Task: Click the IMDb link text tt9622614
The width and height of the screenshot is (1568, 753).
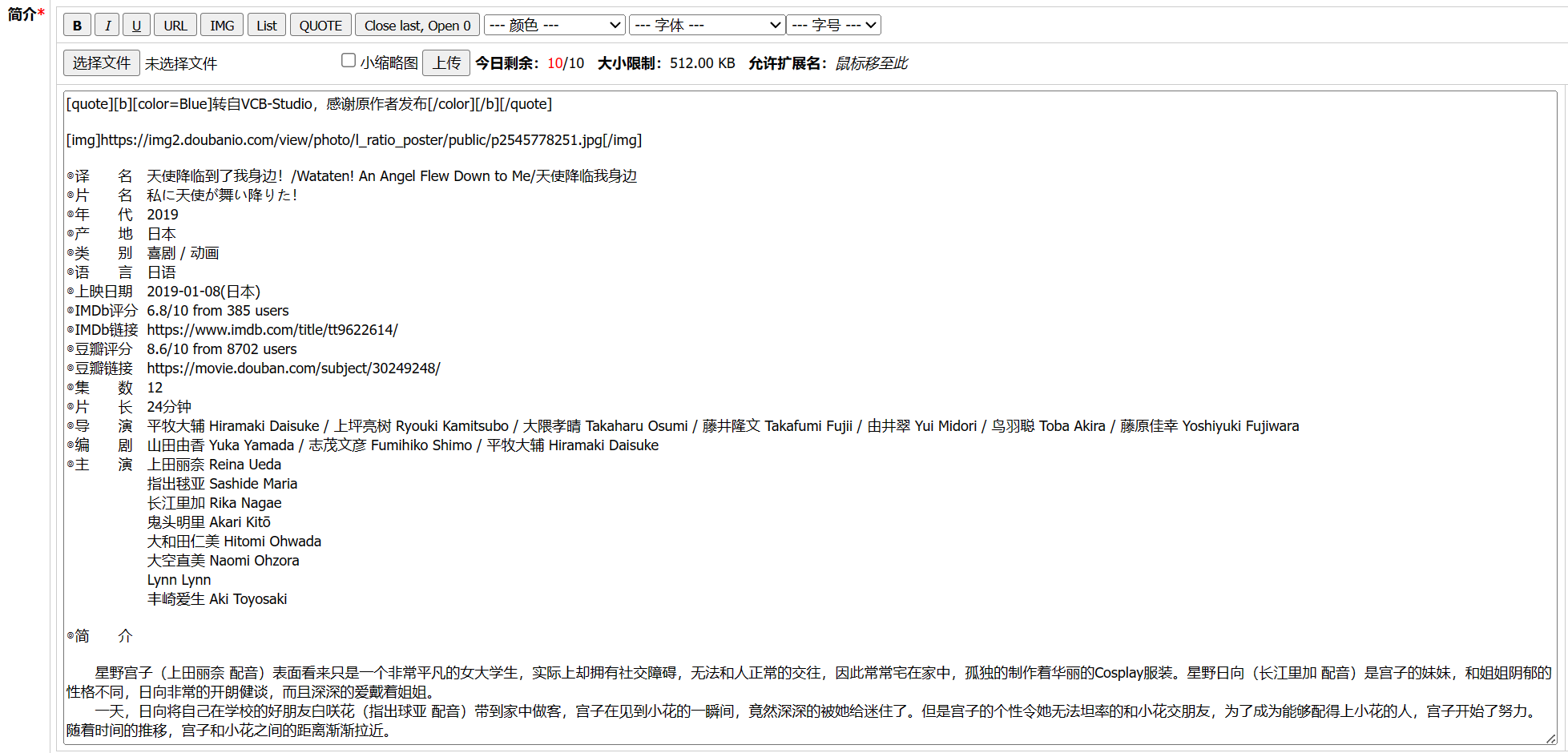Action: point(272,330)
